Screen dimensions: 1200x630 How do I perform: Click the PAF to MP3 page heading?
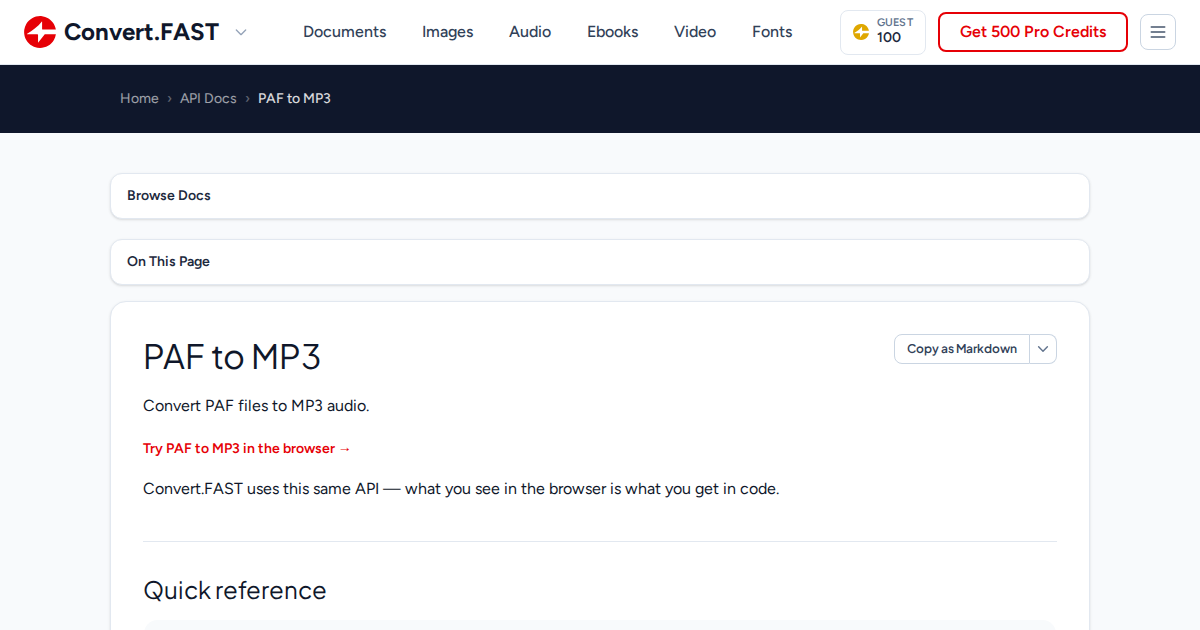coord(232,357)
